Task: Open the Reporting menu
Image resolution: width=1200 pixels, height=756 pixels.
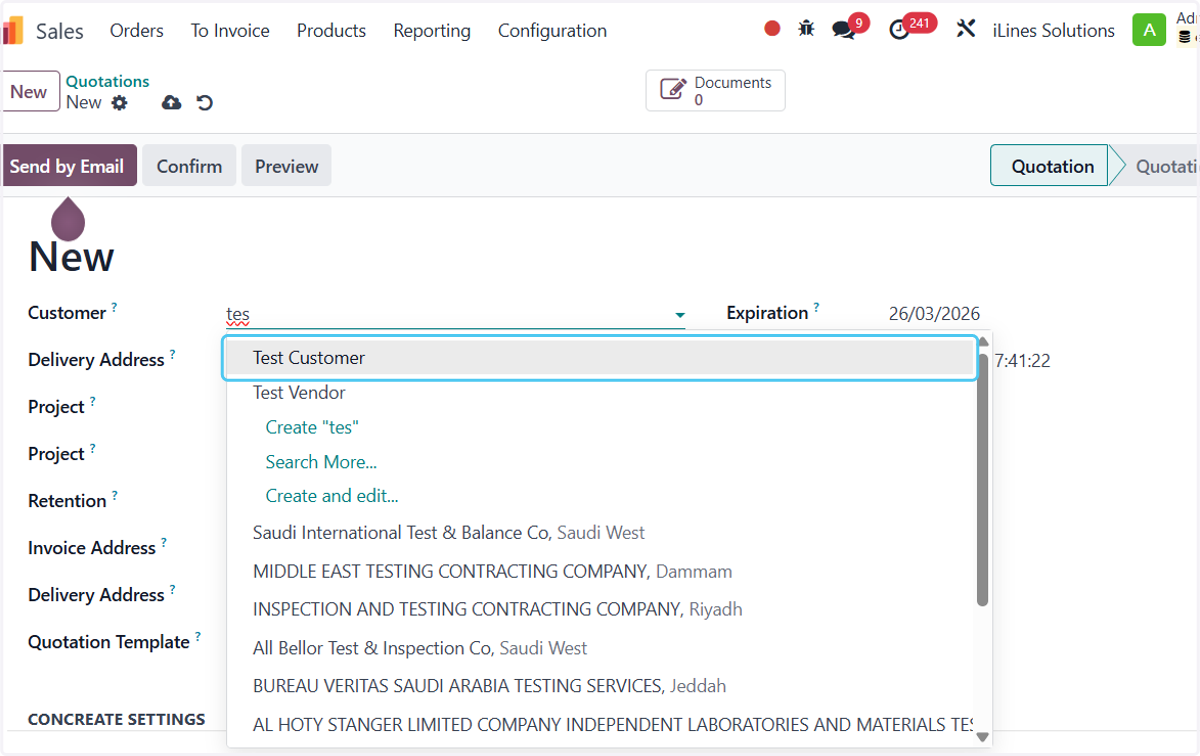Action: pos(432,31)
